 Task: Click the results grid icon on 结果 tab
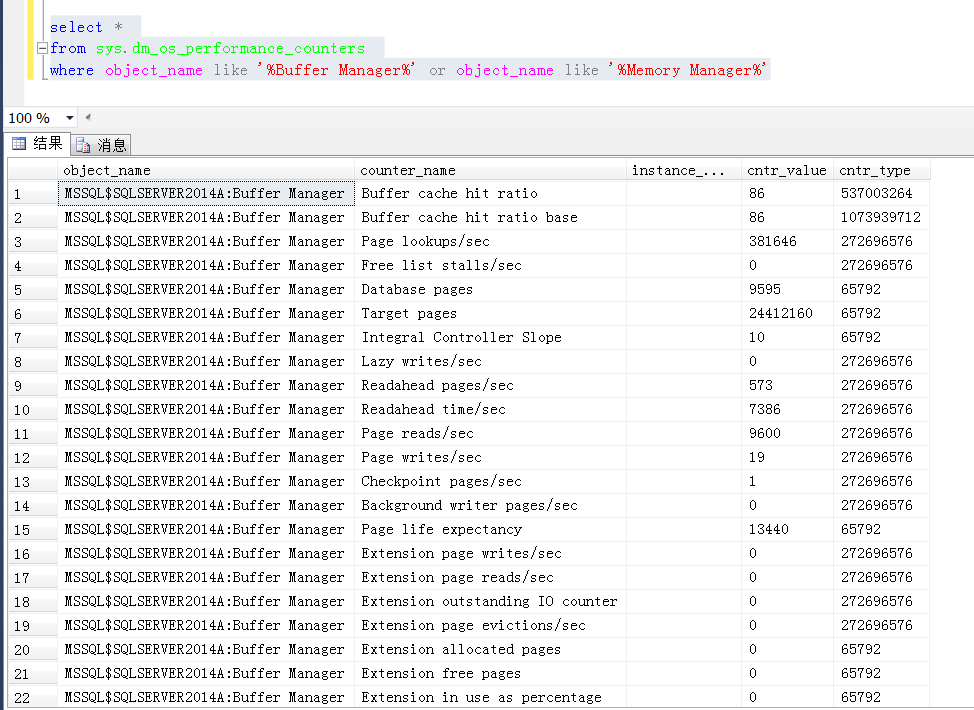pyautogui.click(x=19, y=144)
